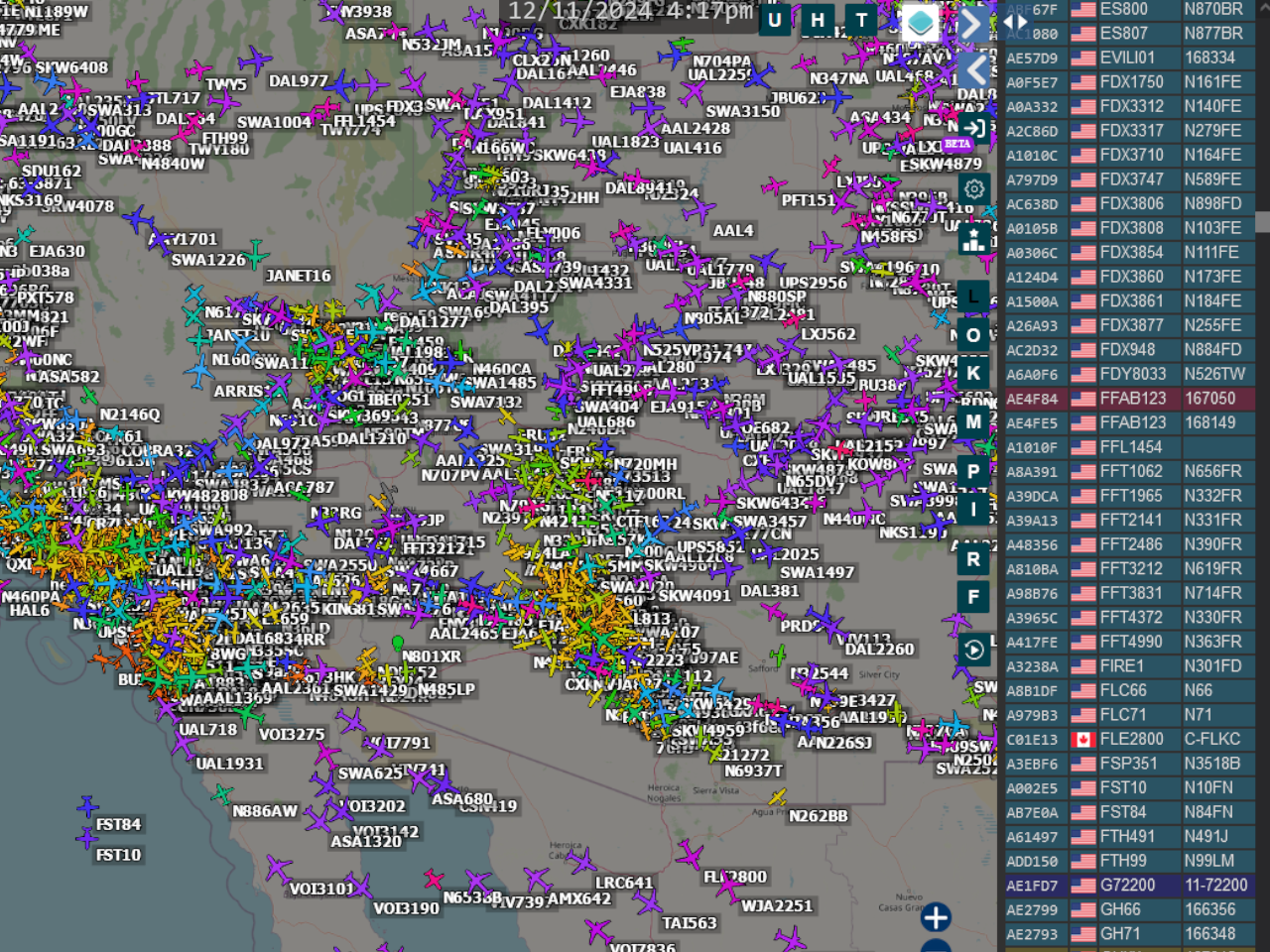Toggle the T map button
1270x952 pixels.
861,20
